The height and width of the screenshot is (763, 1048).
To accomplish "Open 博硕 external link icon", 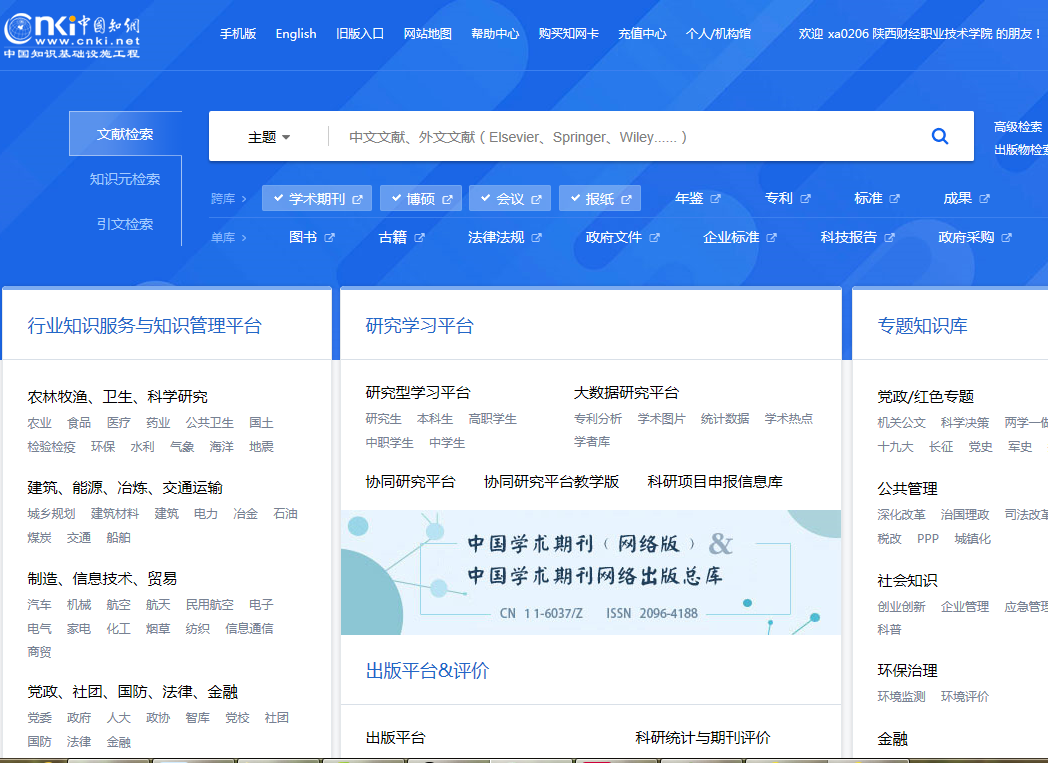I will tap(447, 199).
